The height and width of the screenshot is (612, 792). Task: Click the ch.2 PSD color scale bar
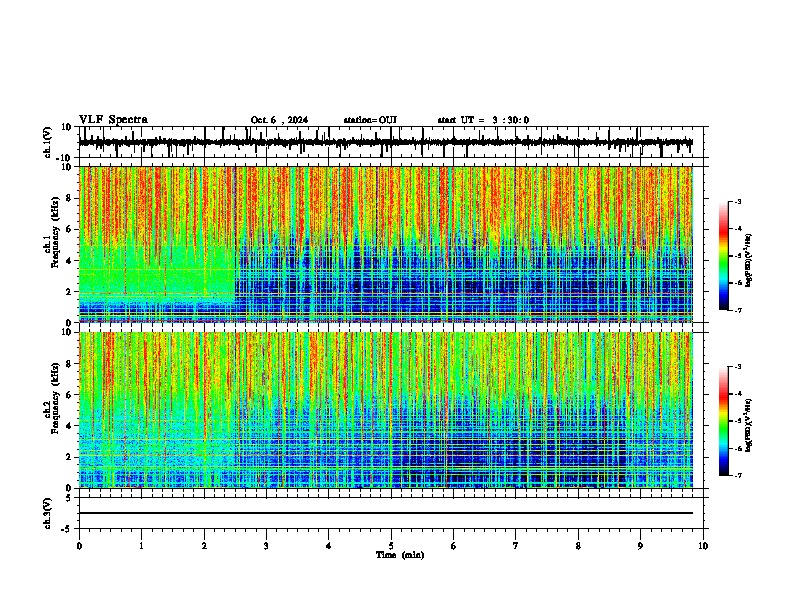[x=723, y=421]
